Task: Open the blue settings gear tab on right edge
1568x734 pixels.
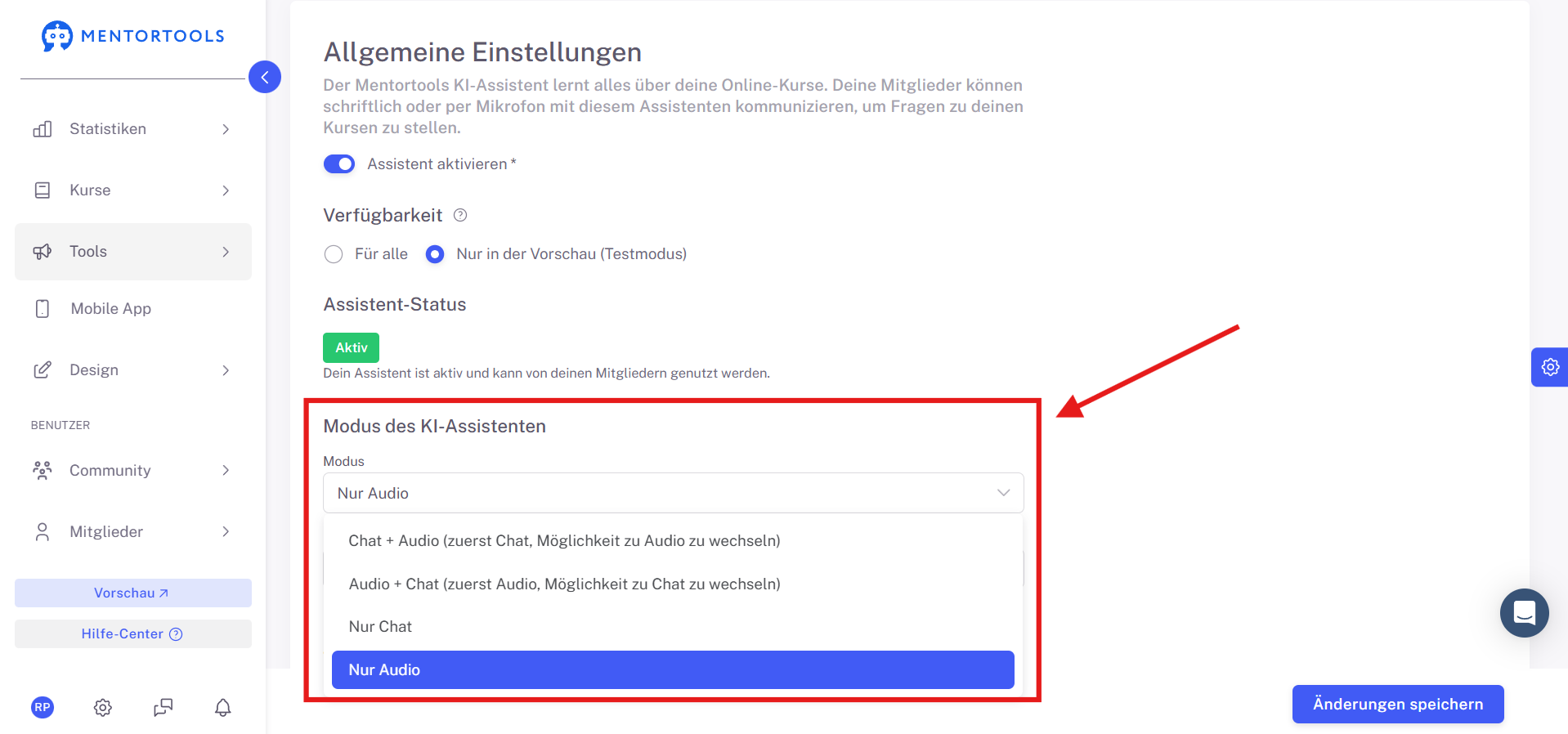Action: click(1549, 367)
